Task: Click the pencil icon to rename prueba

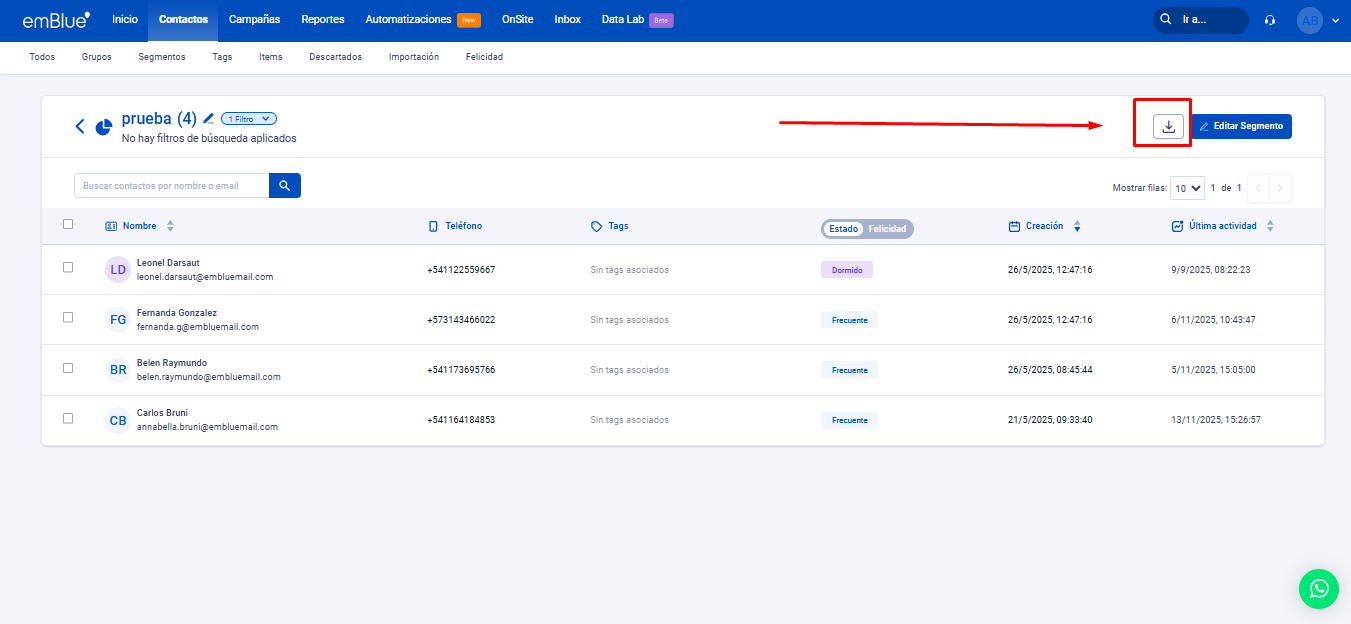Action: tap(209, 119)
